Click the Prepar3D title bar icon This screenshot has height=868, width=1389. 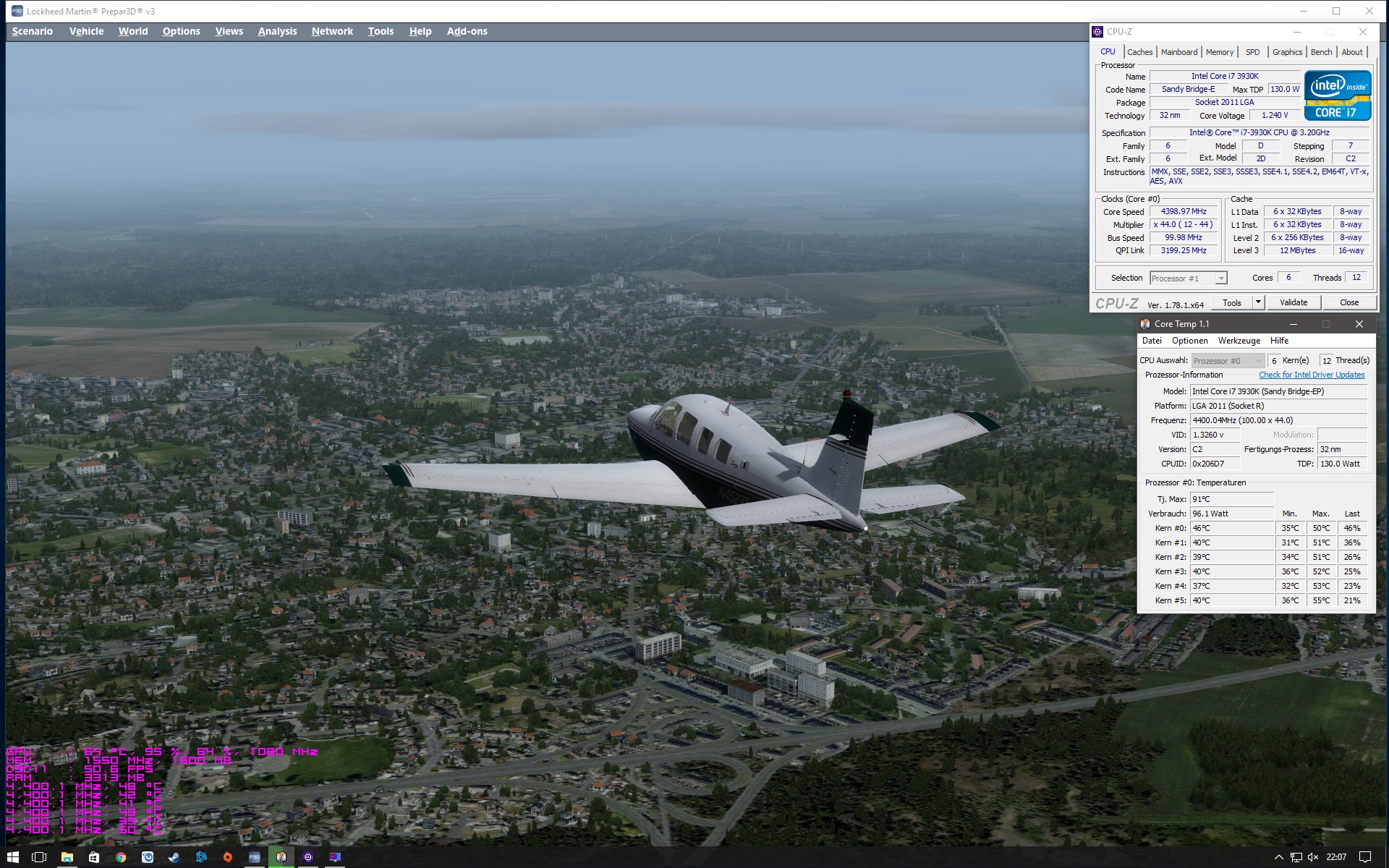[x=17, y=11]
